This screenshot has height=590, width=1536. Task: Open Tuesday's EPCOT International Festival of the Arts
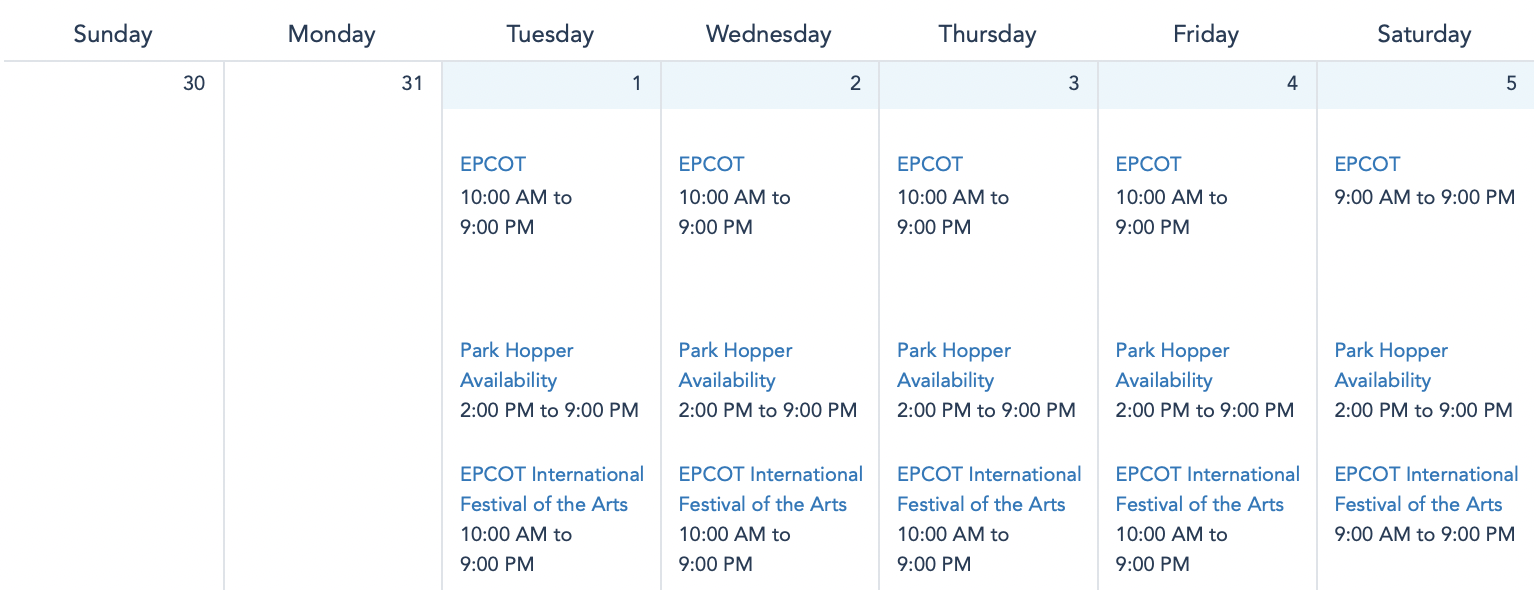point(551,489)
